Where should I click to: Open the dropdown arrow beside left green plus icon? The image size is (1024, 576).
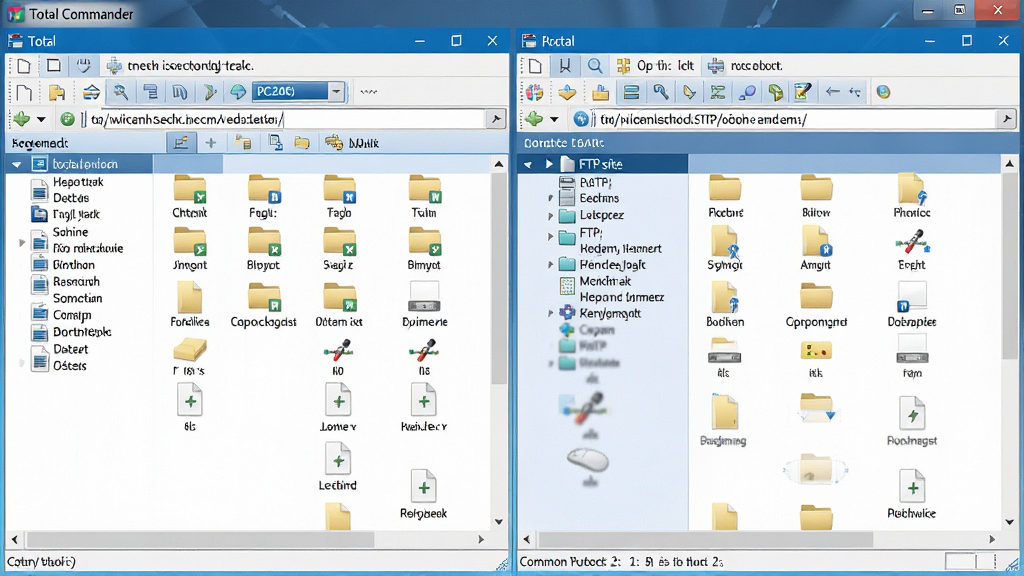41,120
